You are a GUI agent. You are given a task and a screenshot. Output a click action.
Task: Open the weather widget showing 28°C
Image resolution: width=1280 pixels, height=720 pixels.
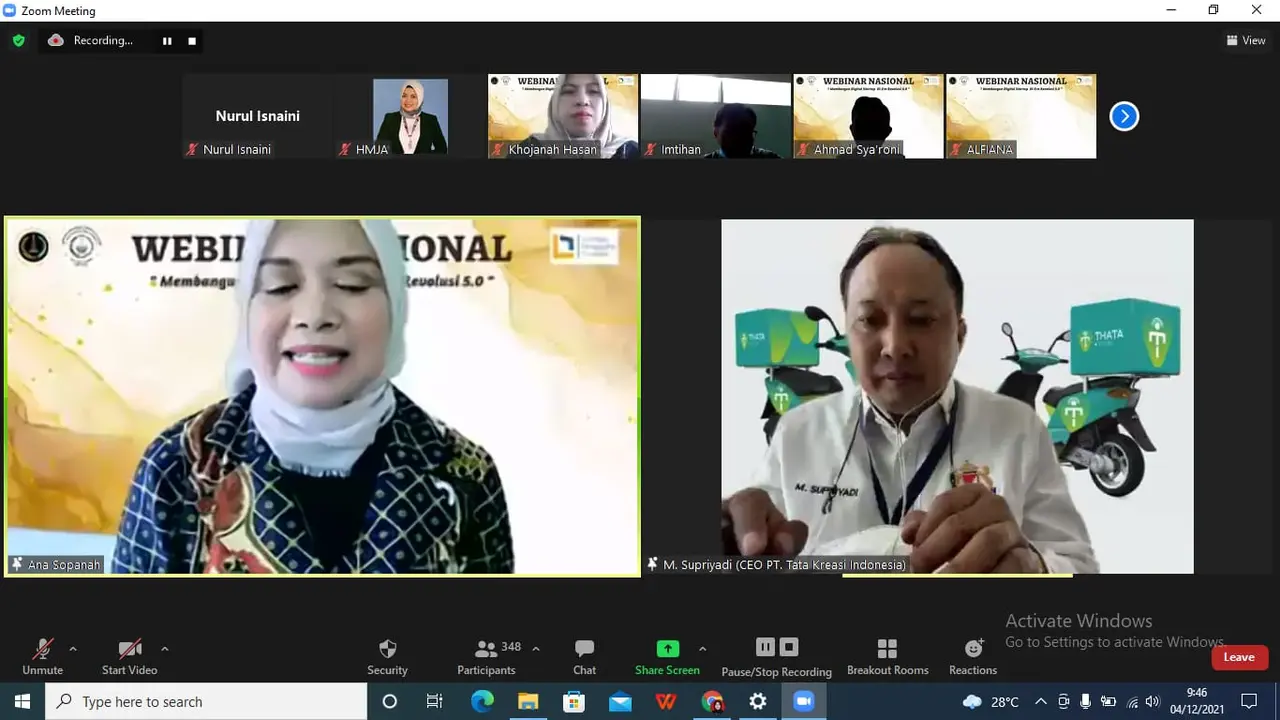click(991, 701)
